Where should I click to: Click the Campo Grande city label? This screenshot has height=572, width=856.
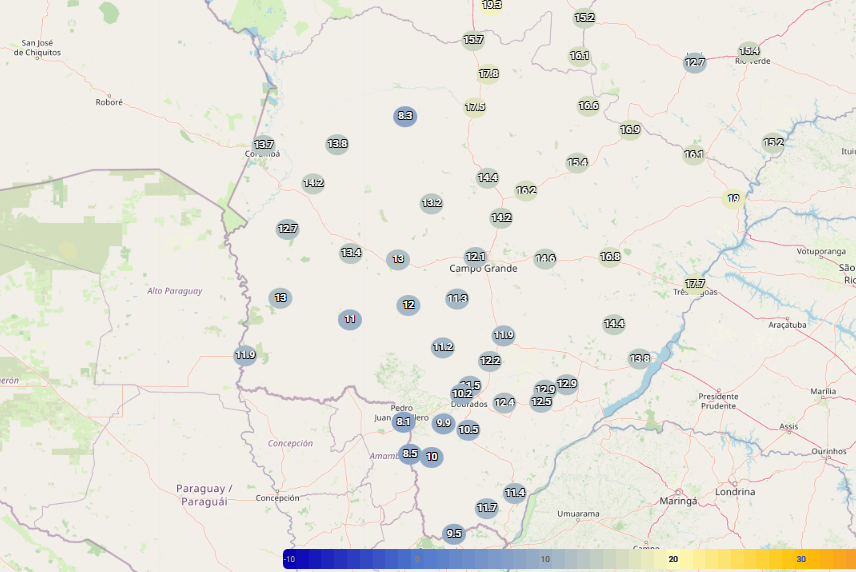point(483,269)
